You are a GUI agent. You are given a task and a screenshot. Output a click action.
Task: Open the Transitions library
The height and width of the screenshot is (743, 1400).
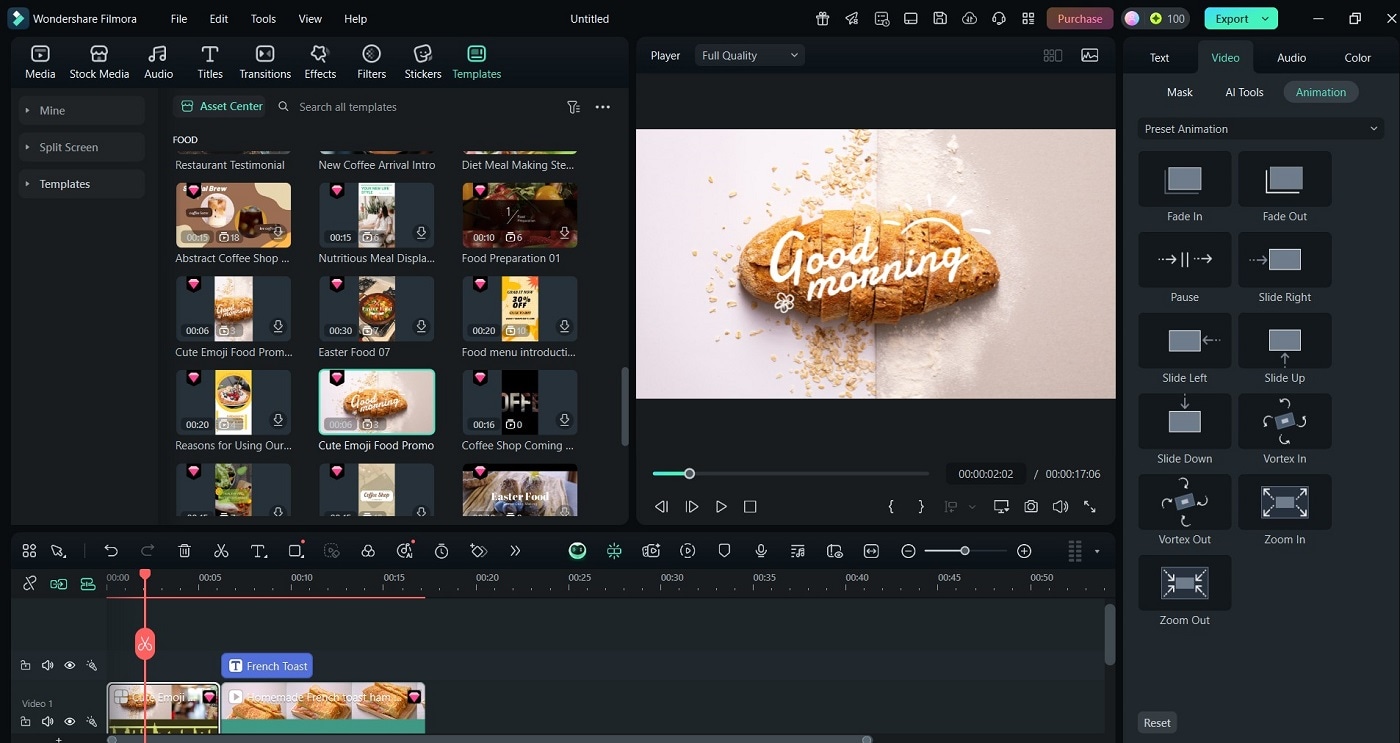[265, 62]
